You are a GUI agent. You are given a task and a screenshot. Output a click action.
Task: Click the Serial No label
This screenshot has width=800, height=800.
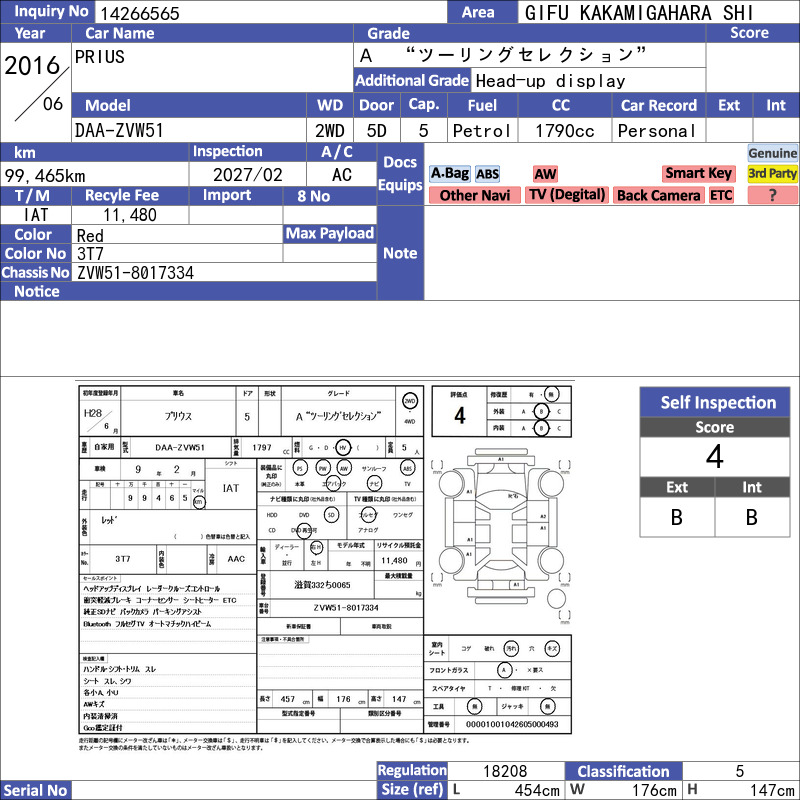click(35, 790)
